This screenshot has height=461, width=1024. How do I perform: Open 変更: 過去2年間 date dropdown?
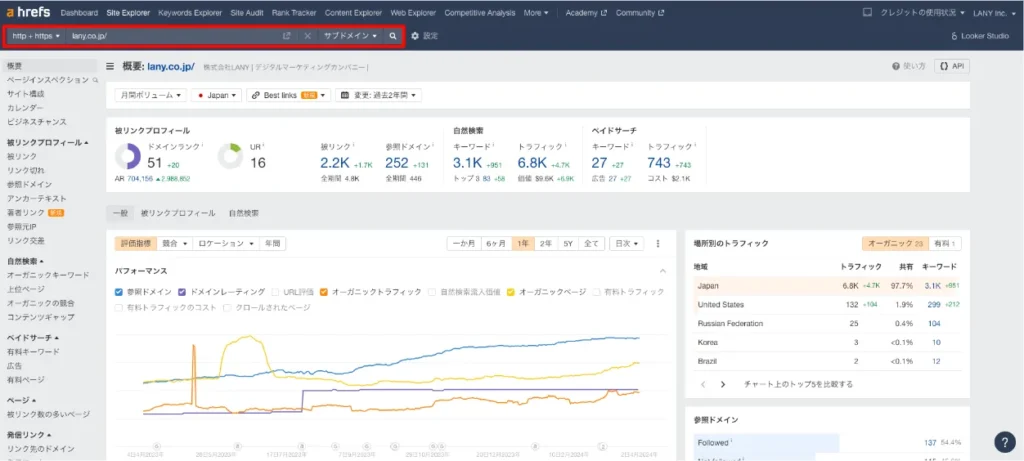pyautogui.click(x=379, y=95)
